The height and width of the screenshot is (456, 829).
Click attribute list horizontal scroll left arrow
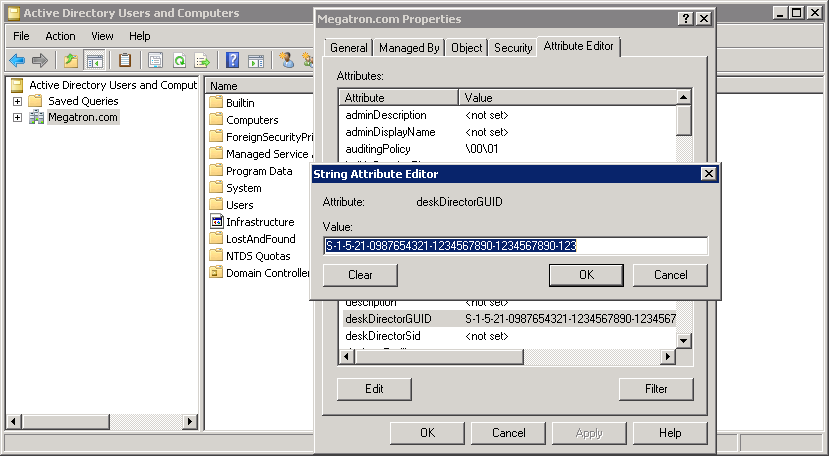(347, 357)
